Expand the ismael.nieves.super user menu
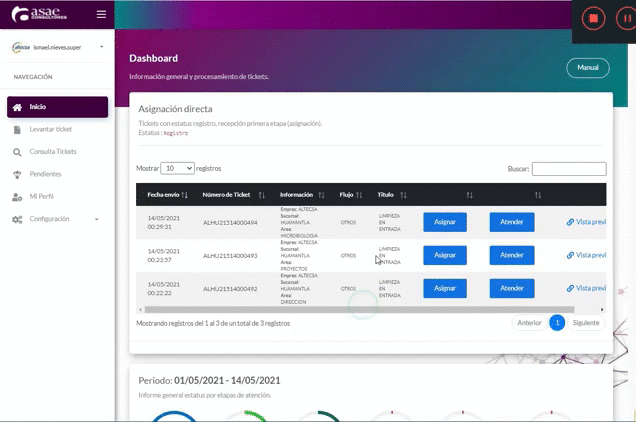Viewport: 636px width, 422px height. [x=102, y=47]
